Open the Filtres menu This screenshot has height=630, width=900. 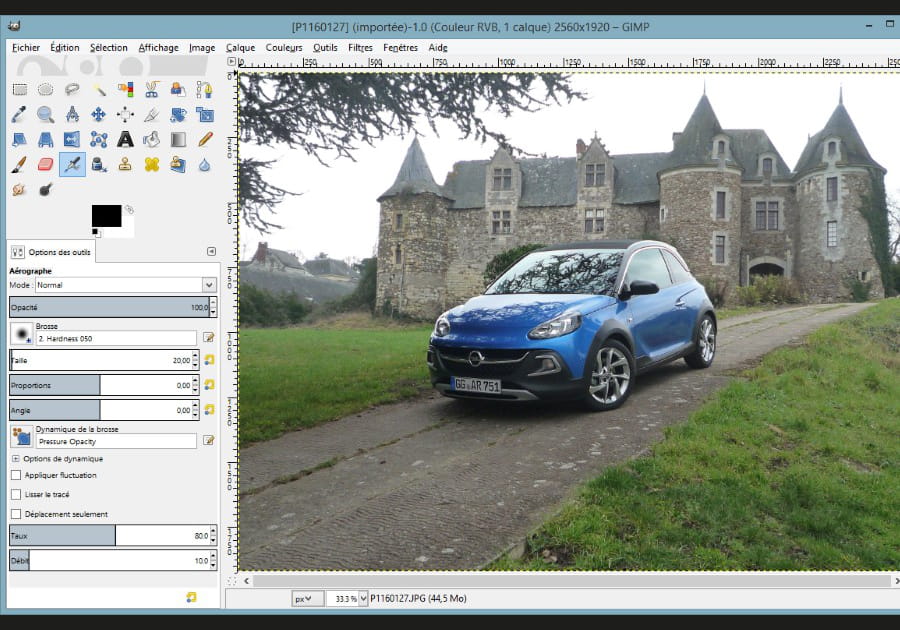(360, 48)
